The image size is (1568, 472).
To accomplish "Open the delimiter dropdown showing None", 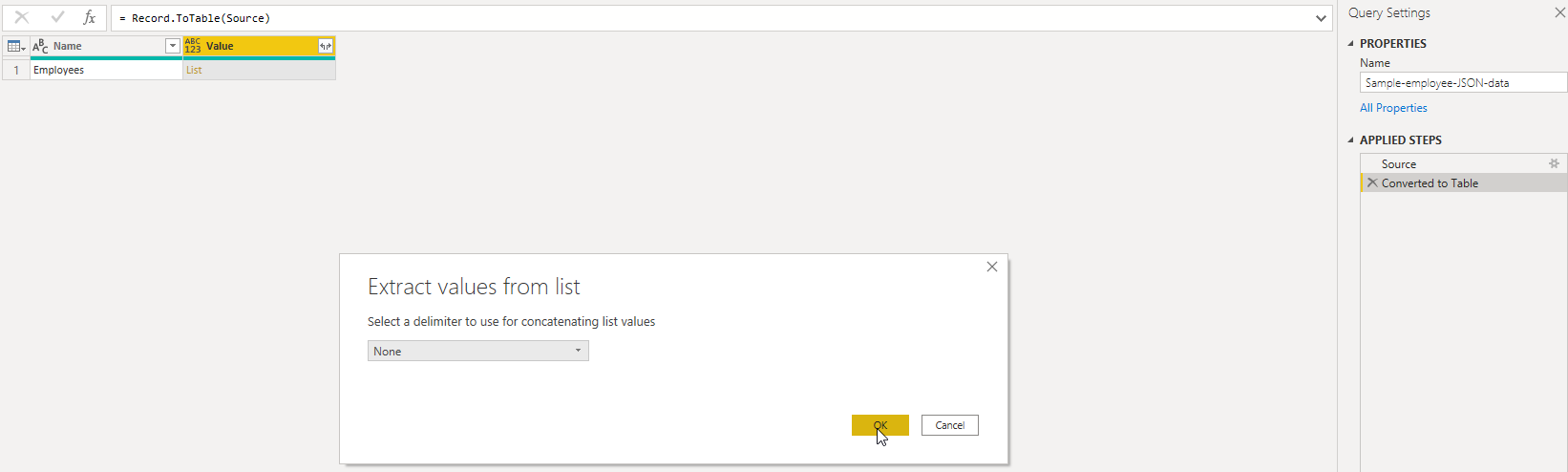I will 478,351.
